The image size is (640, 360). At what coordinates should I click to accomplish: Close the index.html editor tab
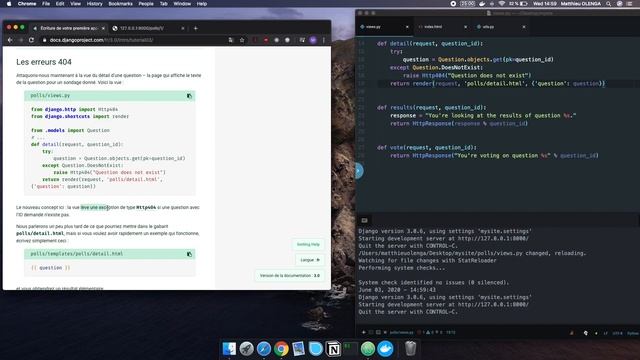point(465,27)
